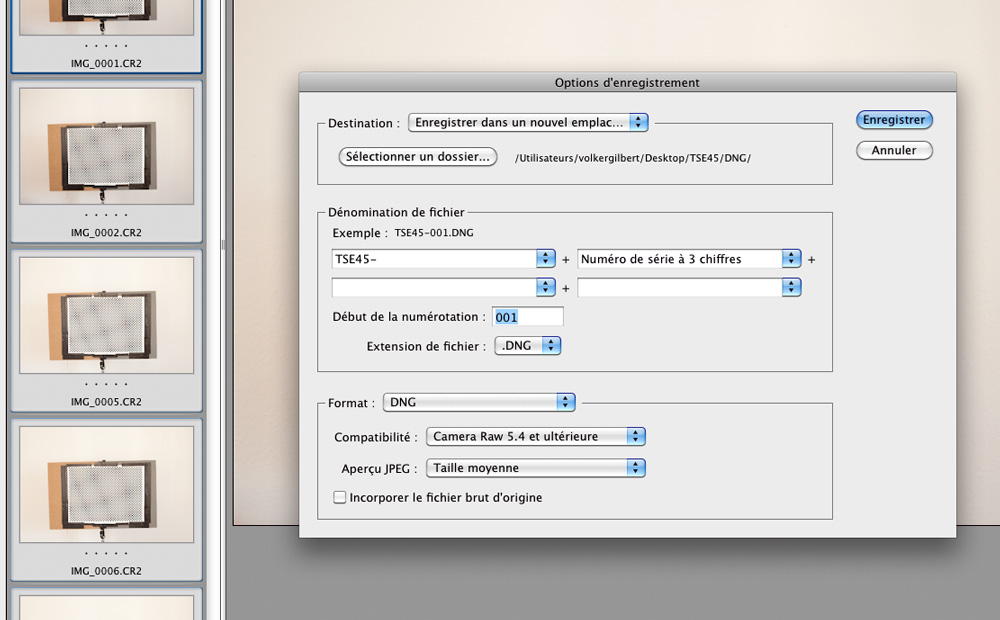
Task: Select the IMG_0006.CR2 thumbnail
Action: click(x=107, y=484)
